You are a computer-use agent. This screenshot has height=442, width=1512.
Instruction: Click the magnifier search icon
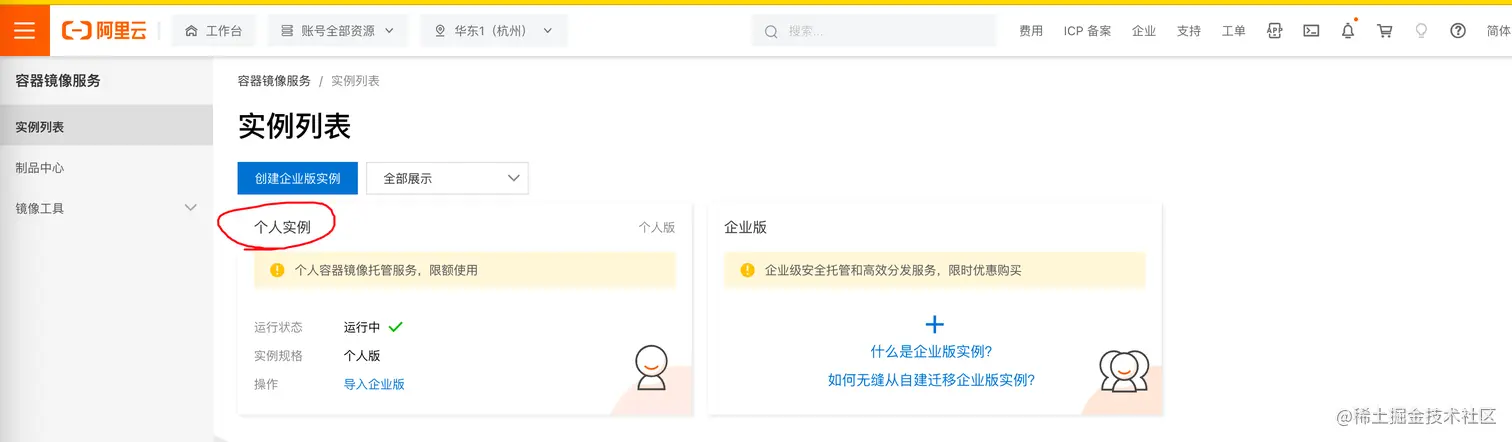[x=771, y=31]
